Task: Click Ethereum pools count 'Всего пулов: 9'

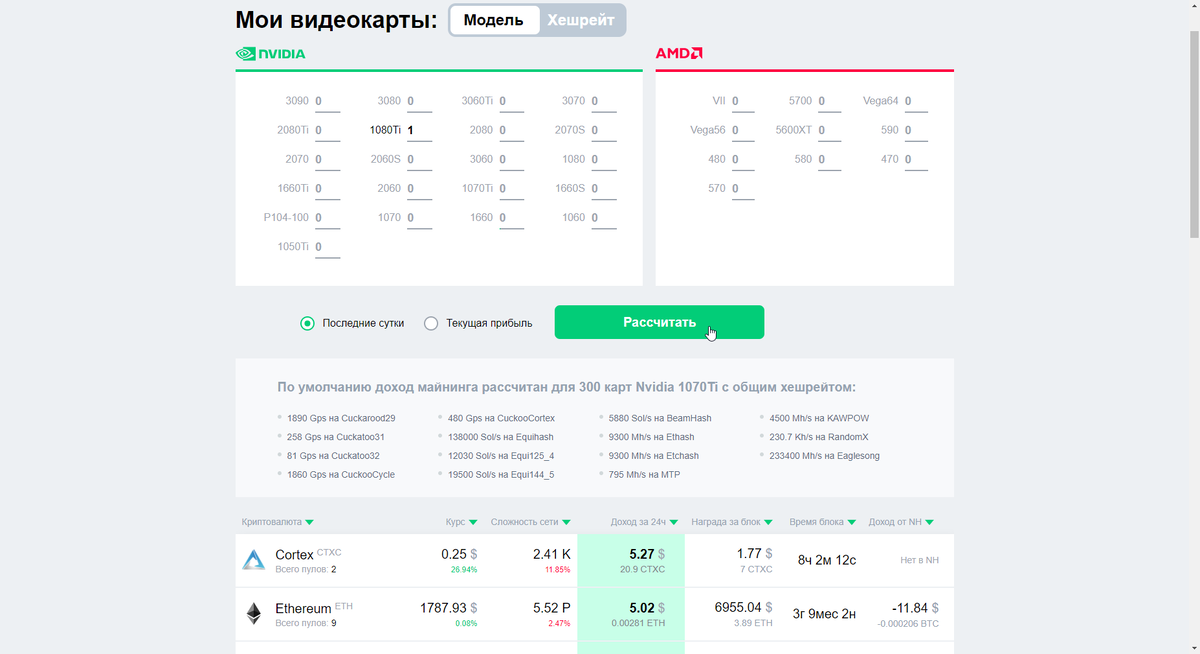Action: 306,623
